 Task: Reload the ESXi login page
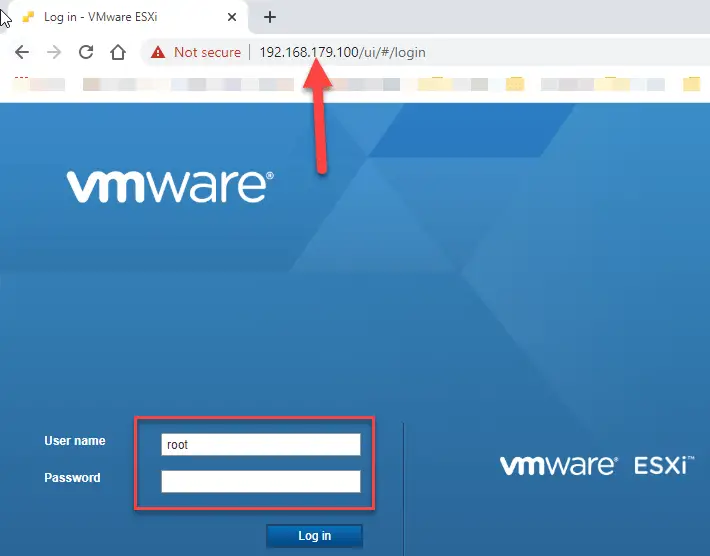click(86, 52)
